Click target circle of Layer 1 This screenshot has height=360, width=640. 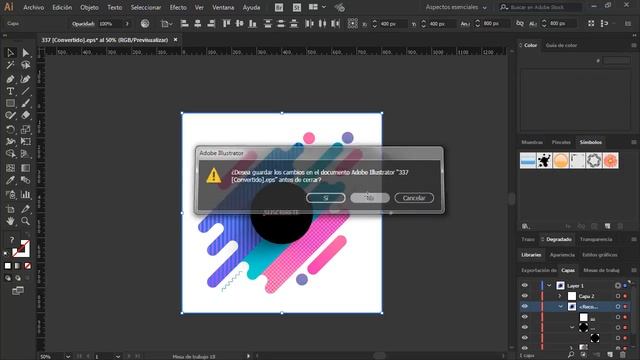click(618, 286)
